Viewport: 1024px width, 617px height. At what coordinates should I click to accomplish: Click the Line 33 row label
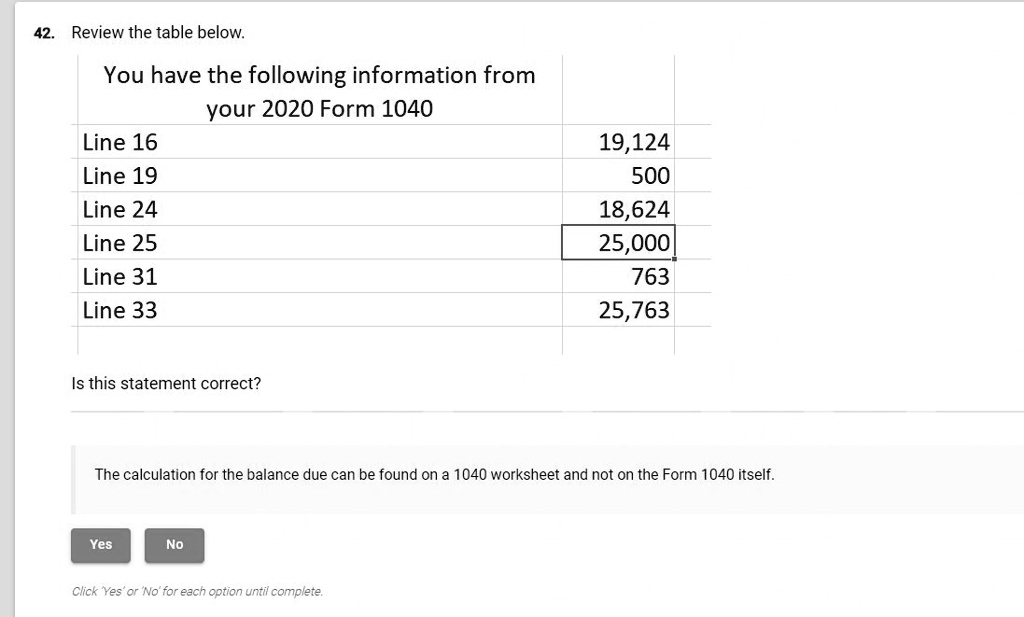tap(120, 310)
